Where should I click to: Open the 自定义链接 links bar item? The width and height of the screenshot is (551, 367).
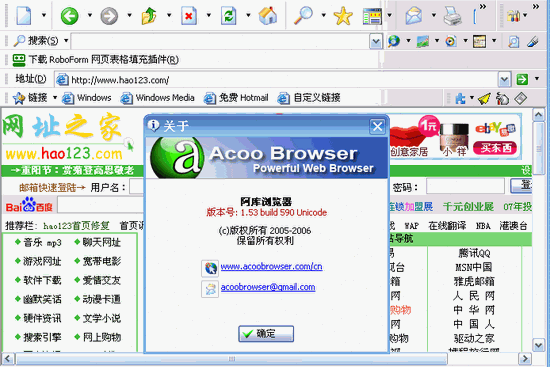[309, 98]
